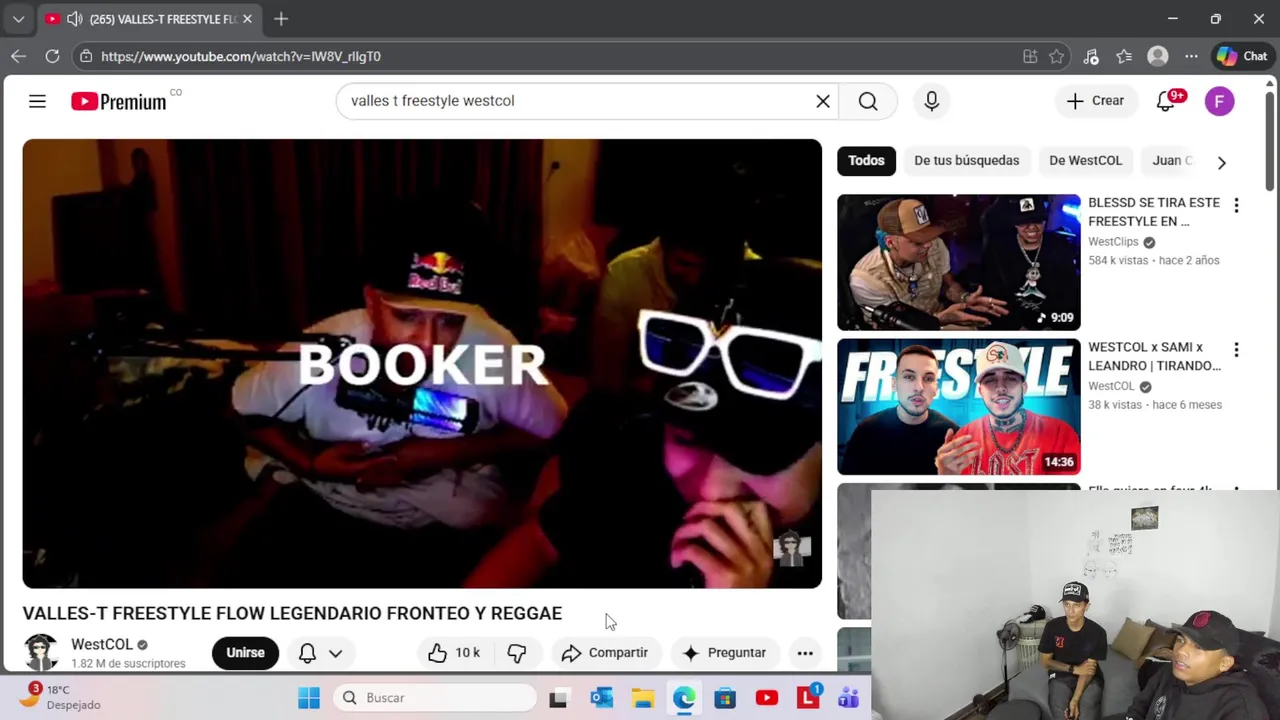Open the browser split screen icon

1030,57
